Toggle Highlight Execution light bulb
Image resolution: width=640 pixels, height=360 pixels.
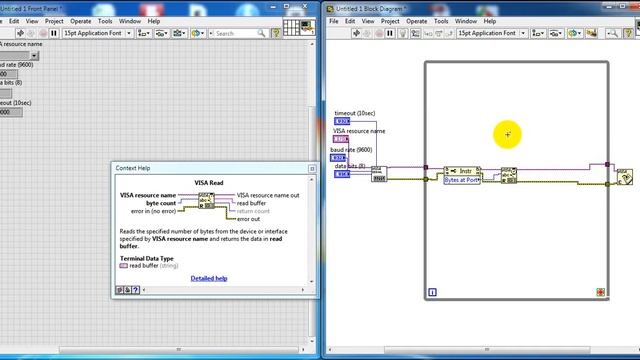point(403,33)
